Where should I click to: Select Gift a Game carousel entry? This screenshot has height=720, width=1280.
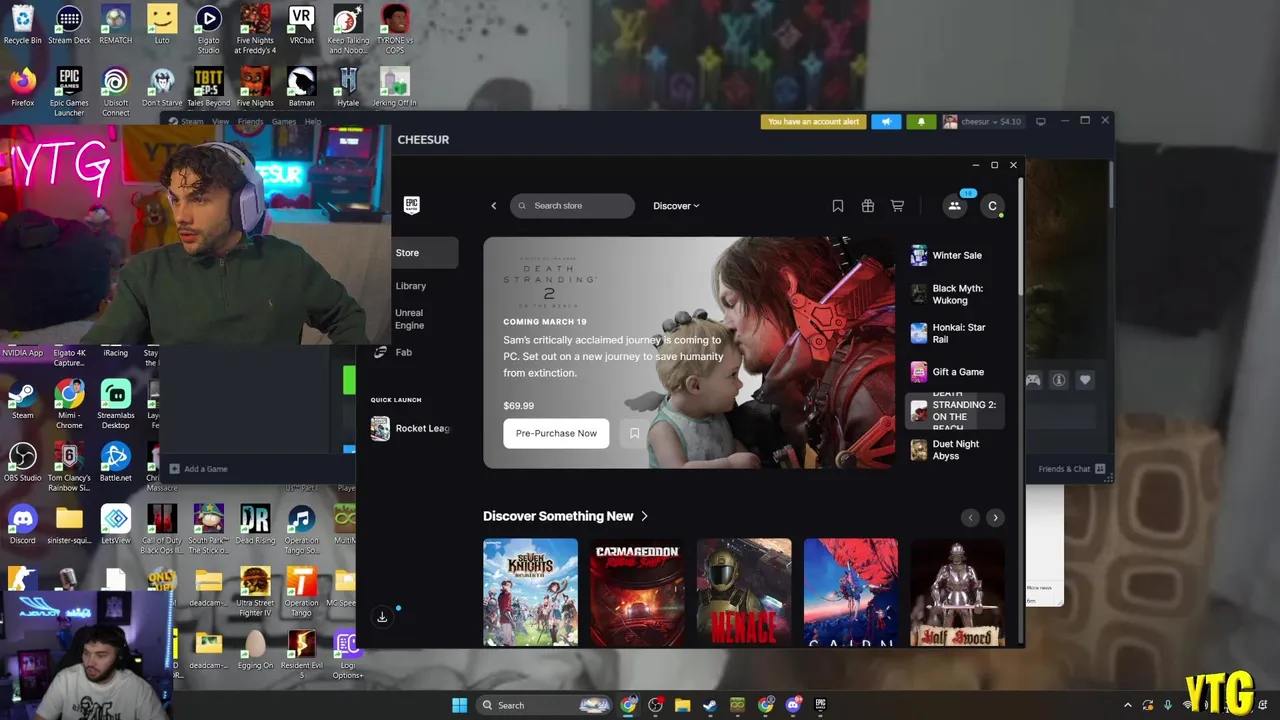955,372
